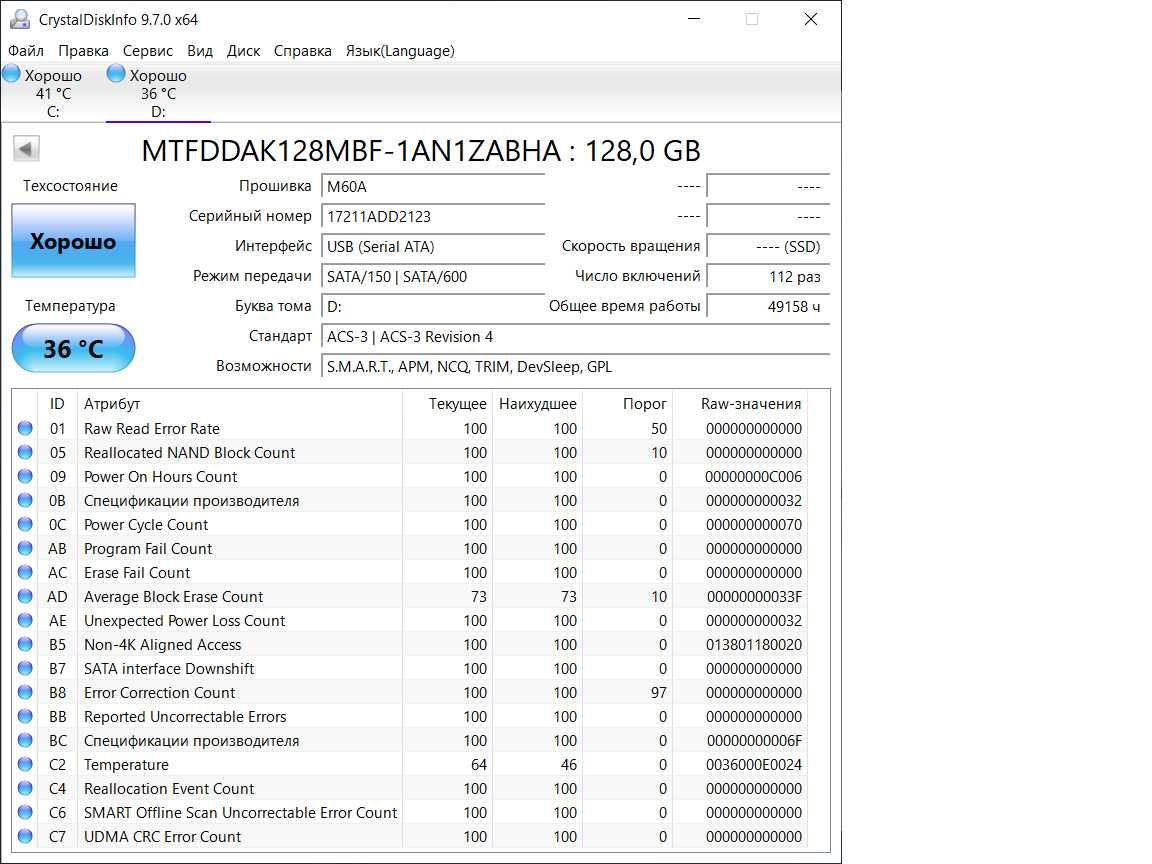Click transfer mode field SATA/150 | SATA/600
This screenshot has height=864, width=1152.
[x=433, y=277]
